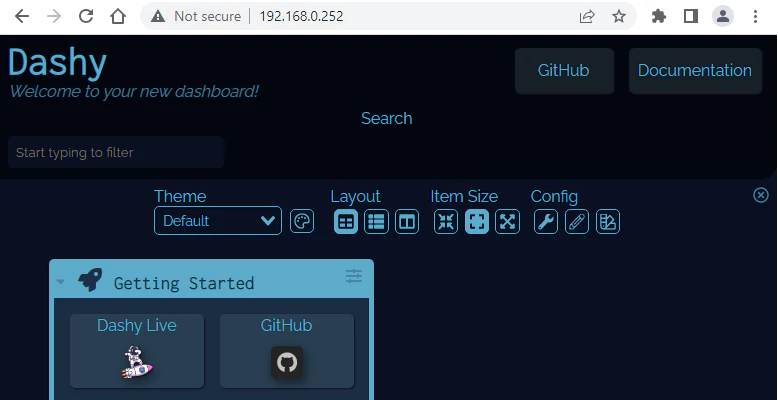
Task: Open the GitHub tile in Getting Started
Action: tap(287, 350)
